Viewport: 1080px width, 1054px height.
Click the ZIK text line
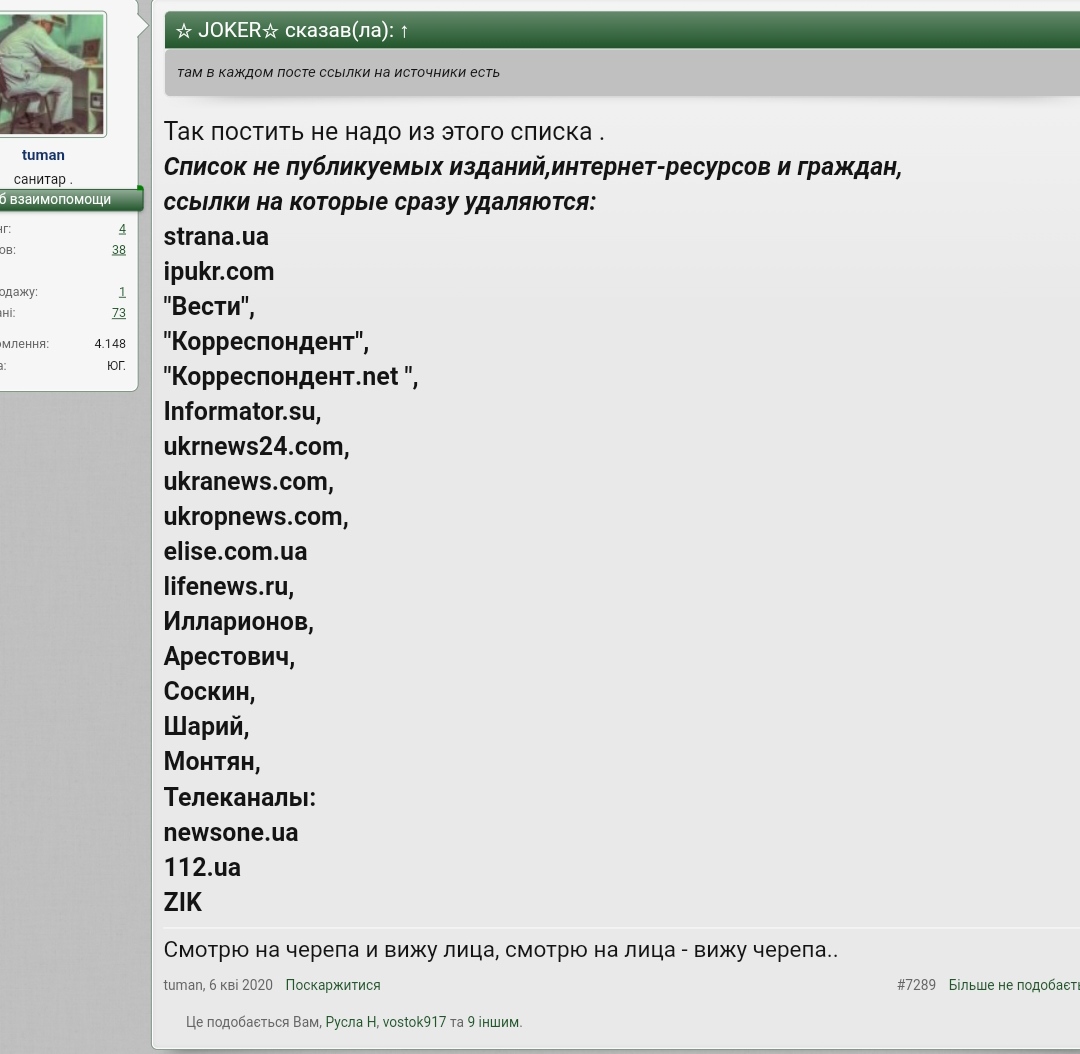(x=183, y=902)
